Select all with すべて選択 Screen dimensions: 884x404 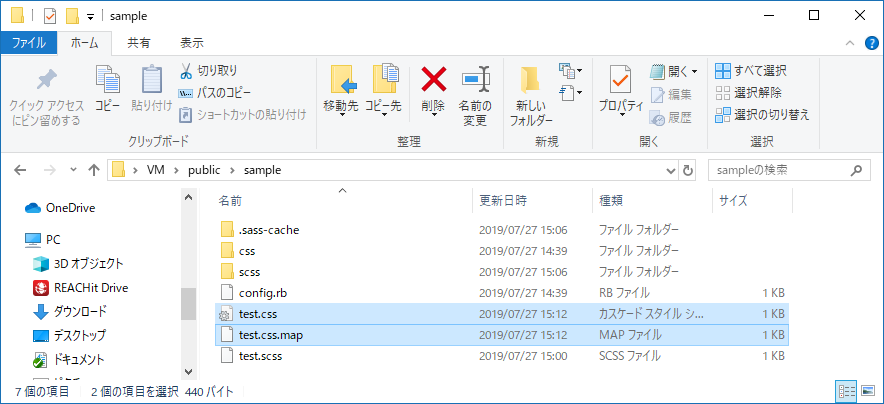[750, 71]
